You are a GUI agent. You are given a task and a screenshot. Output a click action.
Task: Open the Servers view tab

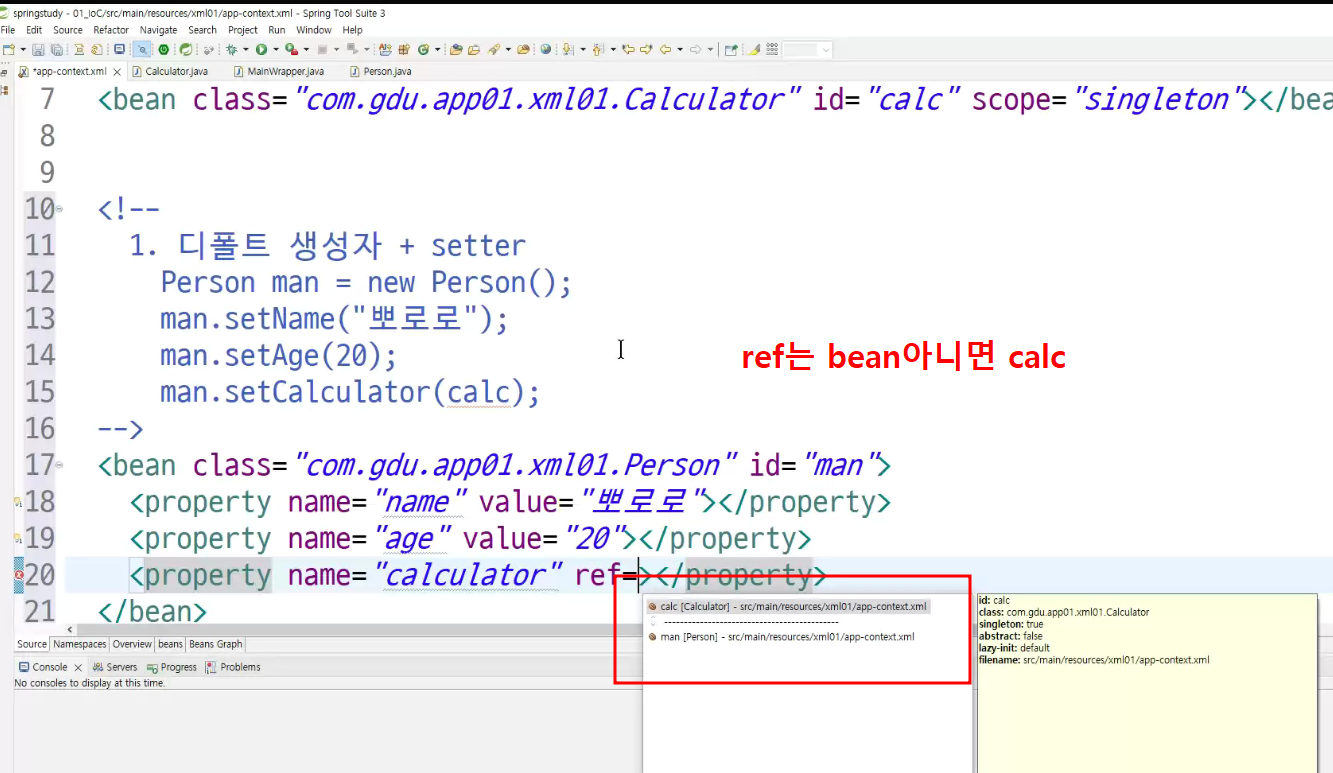tap(115, 667)
